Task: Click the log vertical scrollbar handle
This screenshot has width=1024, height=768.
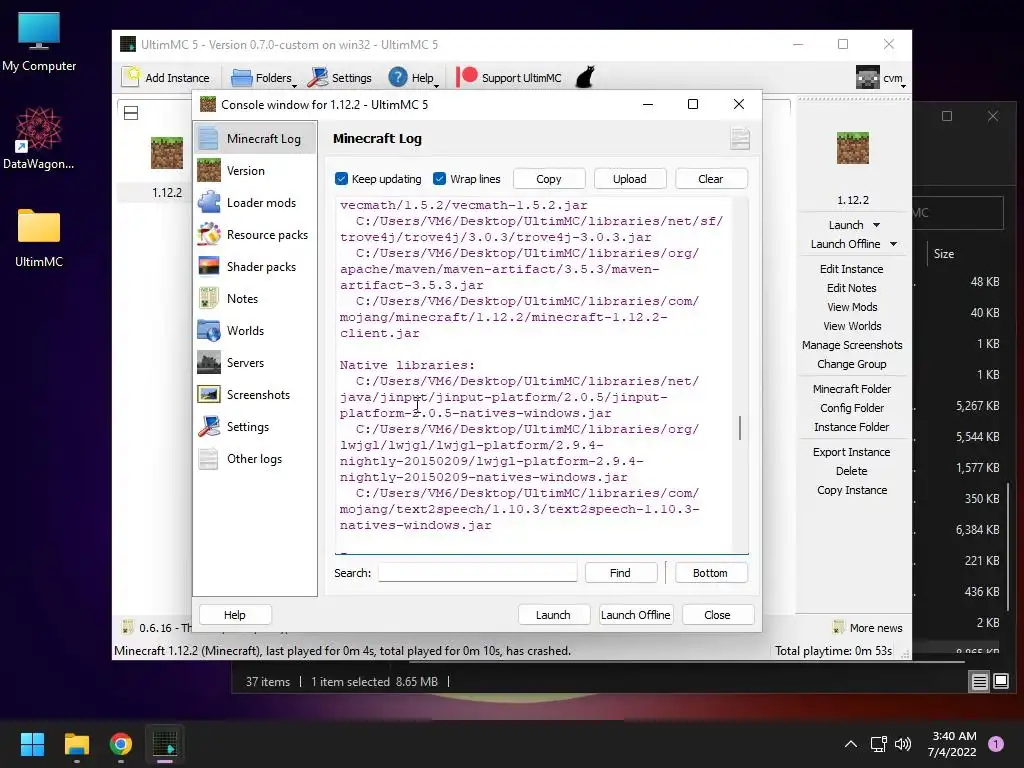Action: coord(739,428)
